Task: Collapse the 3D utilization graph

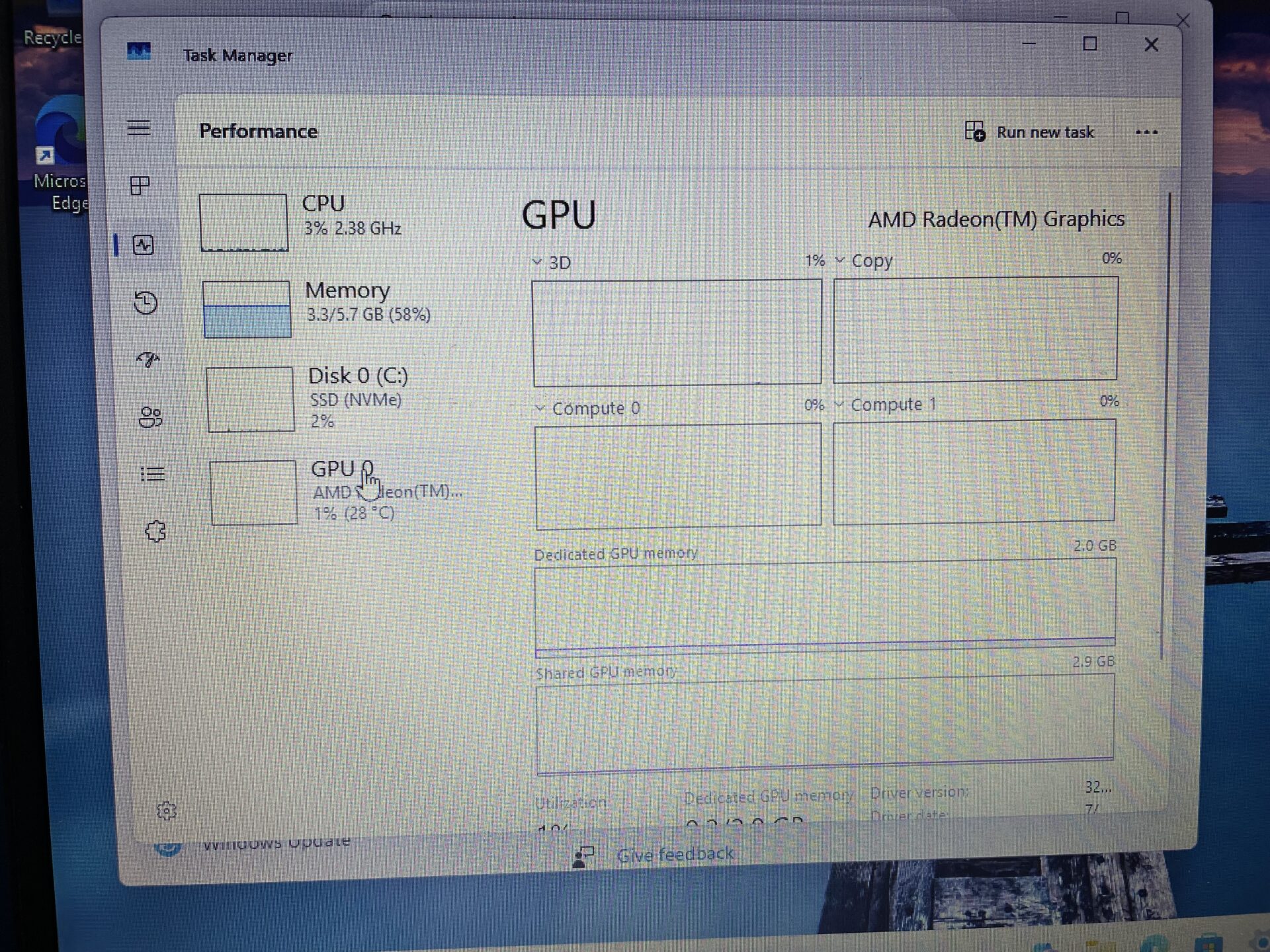Action: coord(537,262)
